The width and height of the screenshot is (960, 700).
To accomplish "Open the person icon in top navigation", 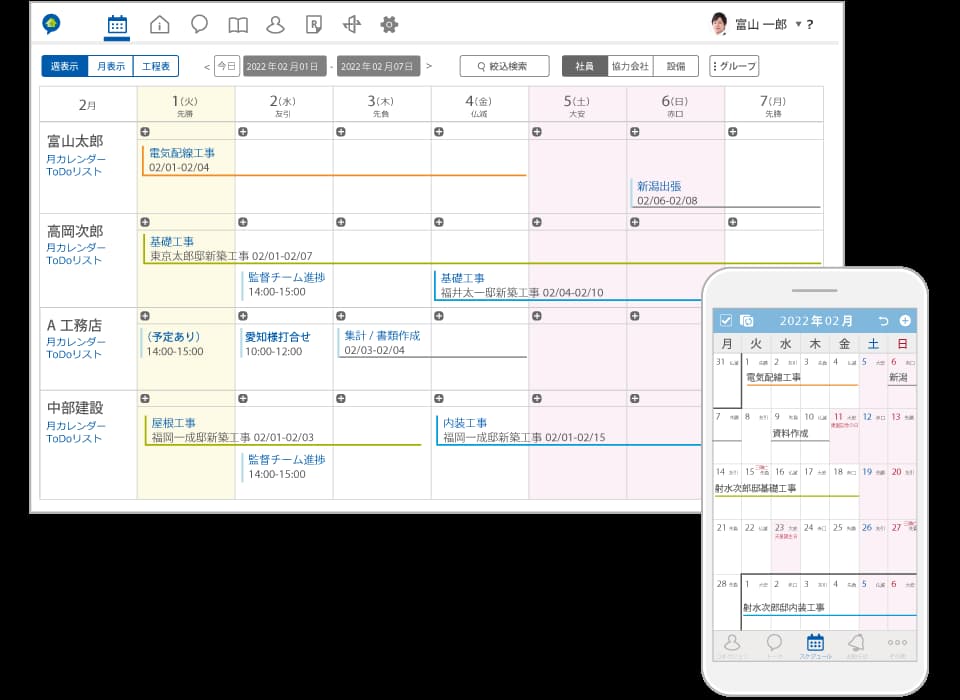I will (276, 24).
